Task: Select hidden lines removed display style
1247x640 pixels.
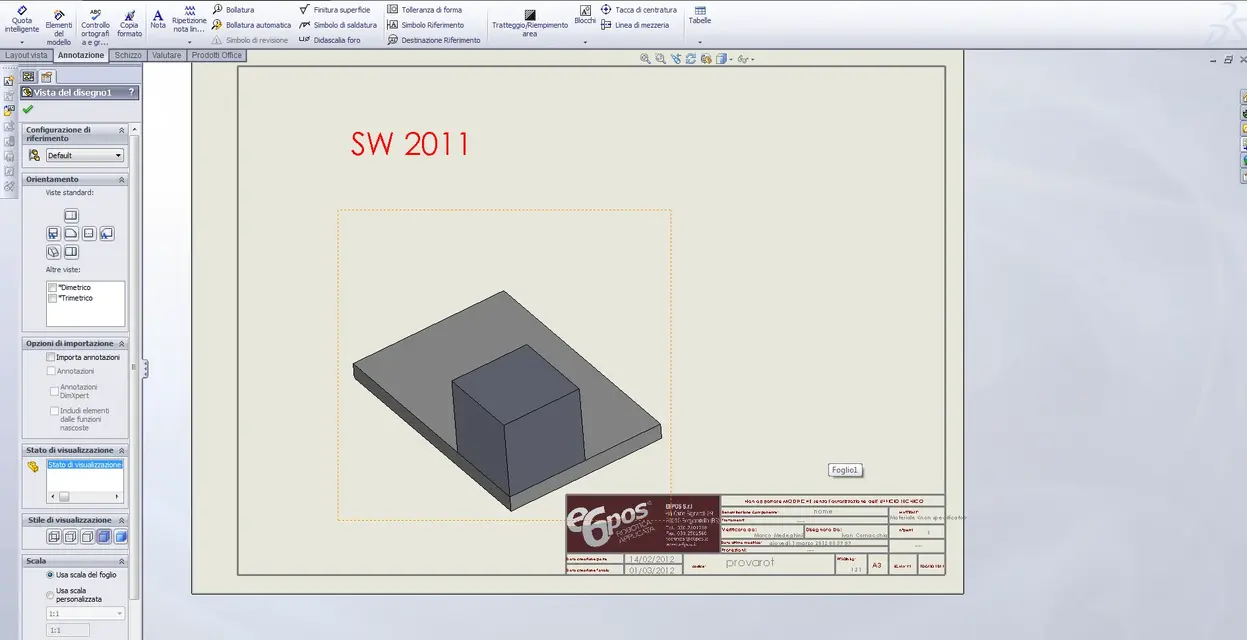Action: pos(87,537)
